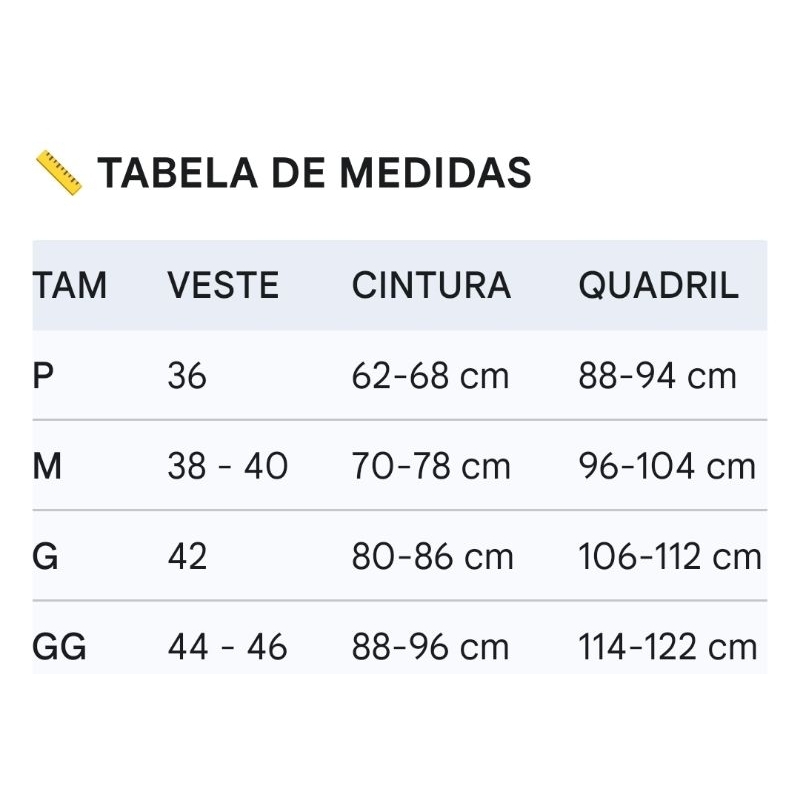Select the 62-68 cm cintura cell

[x=430, y=376]
